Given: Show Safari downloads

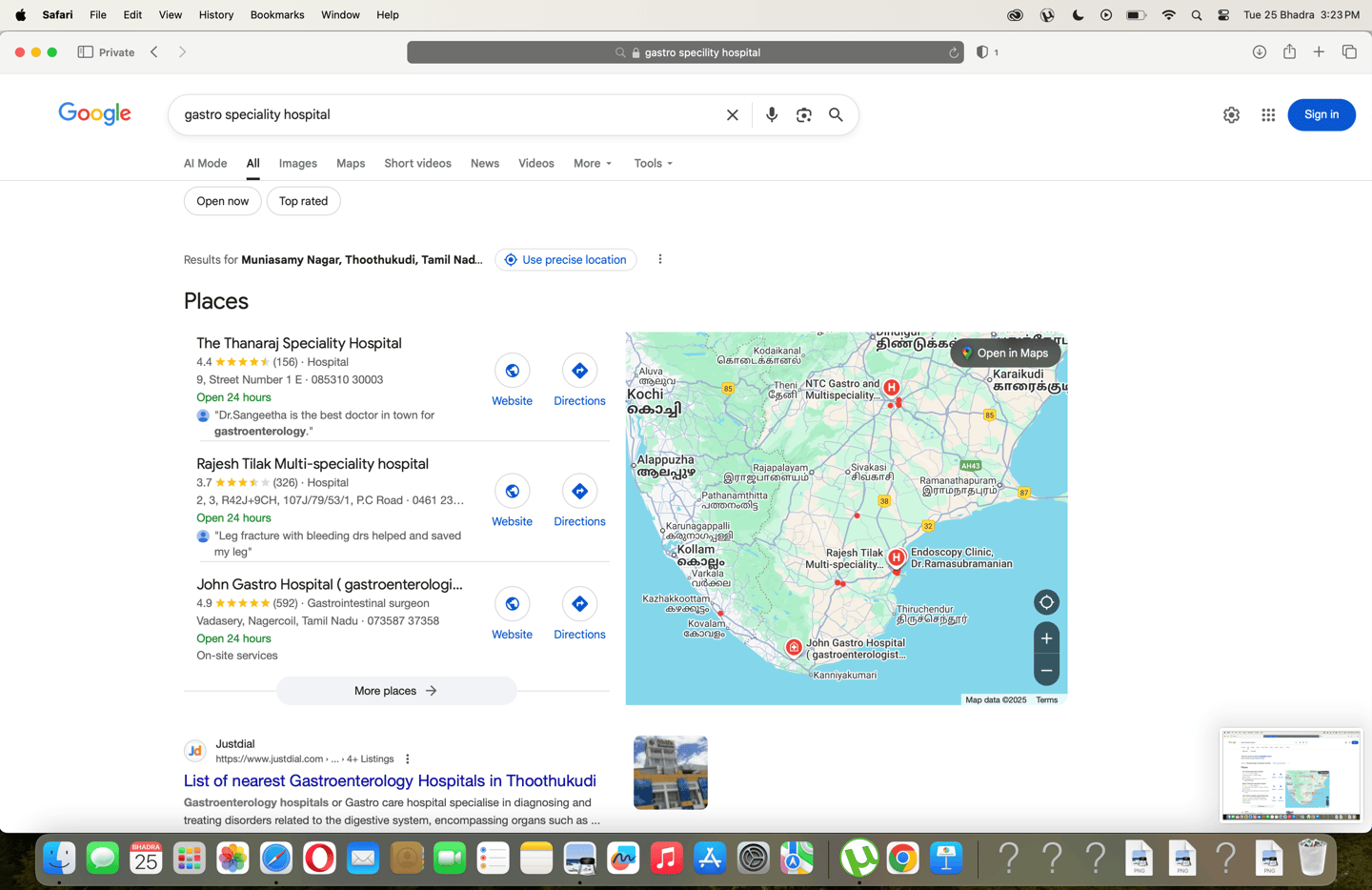Looking at the screenshot, I should [1260, 52].
